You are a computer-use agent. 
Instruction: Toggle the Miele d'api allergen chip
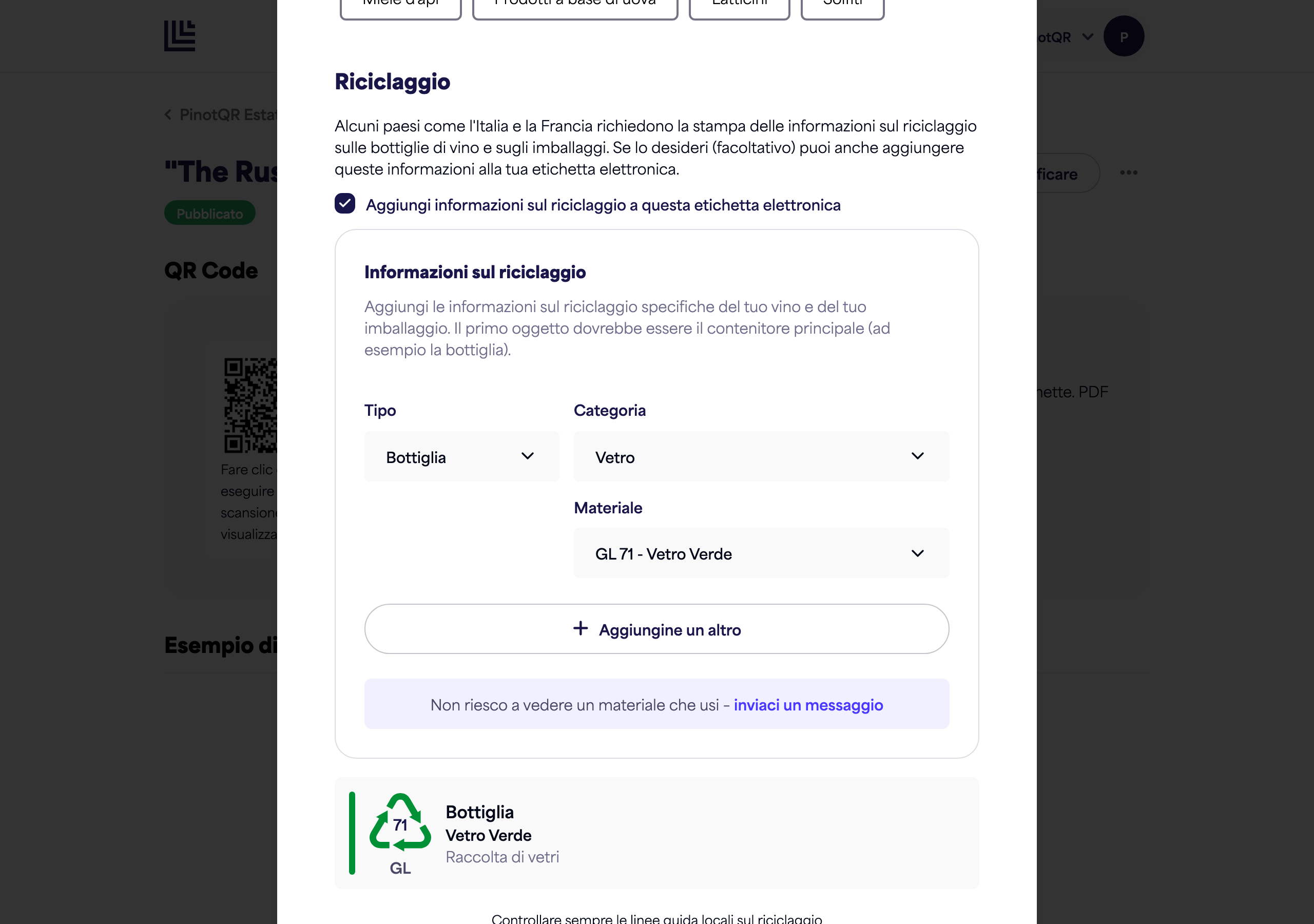[400, 7]
